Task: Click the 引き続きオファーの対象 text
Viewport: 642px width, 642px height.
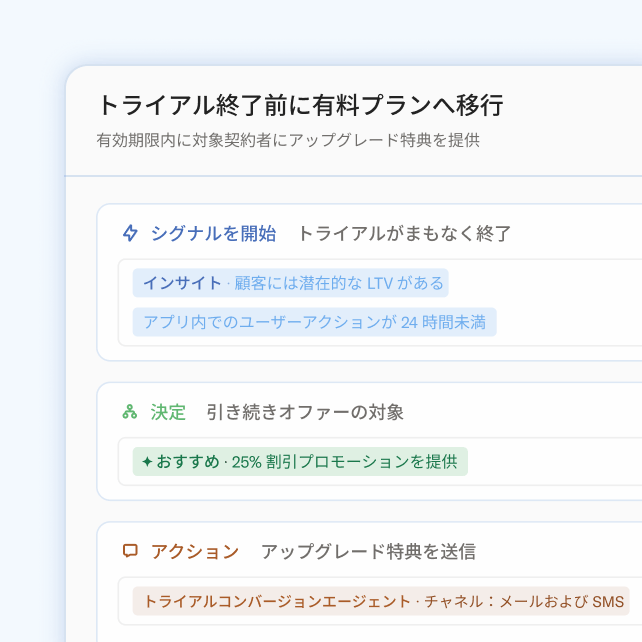Action: tap(305, 412)
